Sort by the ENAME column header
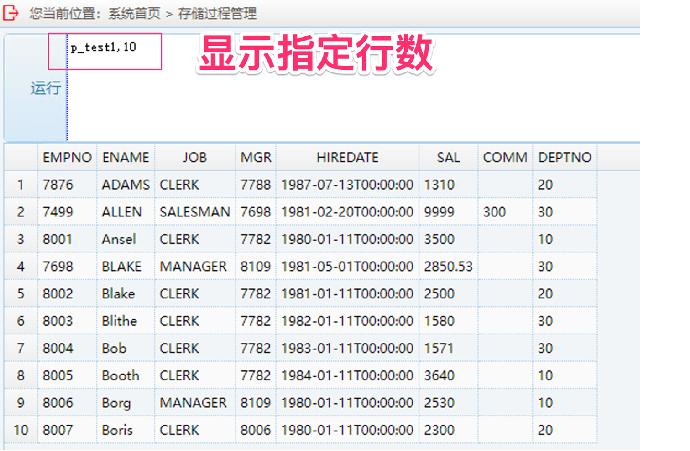The width and height of the screenshot is (690, 451). point(125,158)
